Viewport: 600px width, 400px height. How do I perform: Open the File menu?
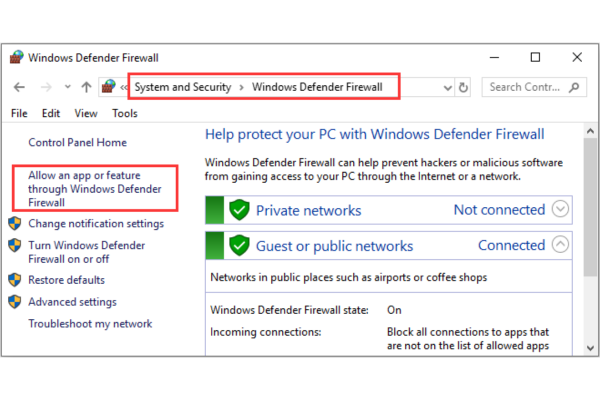tap(19, 114)
